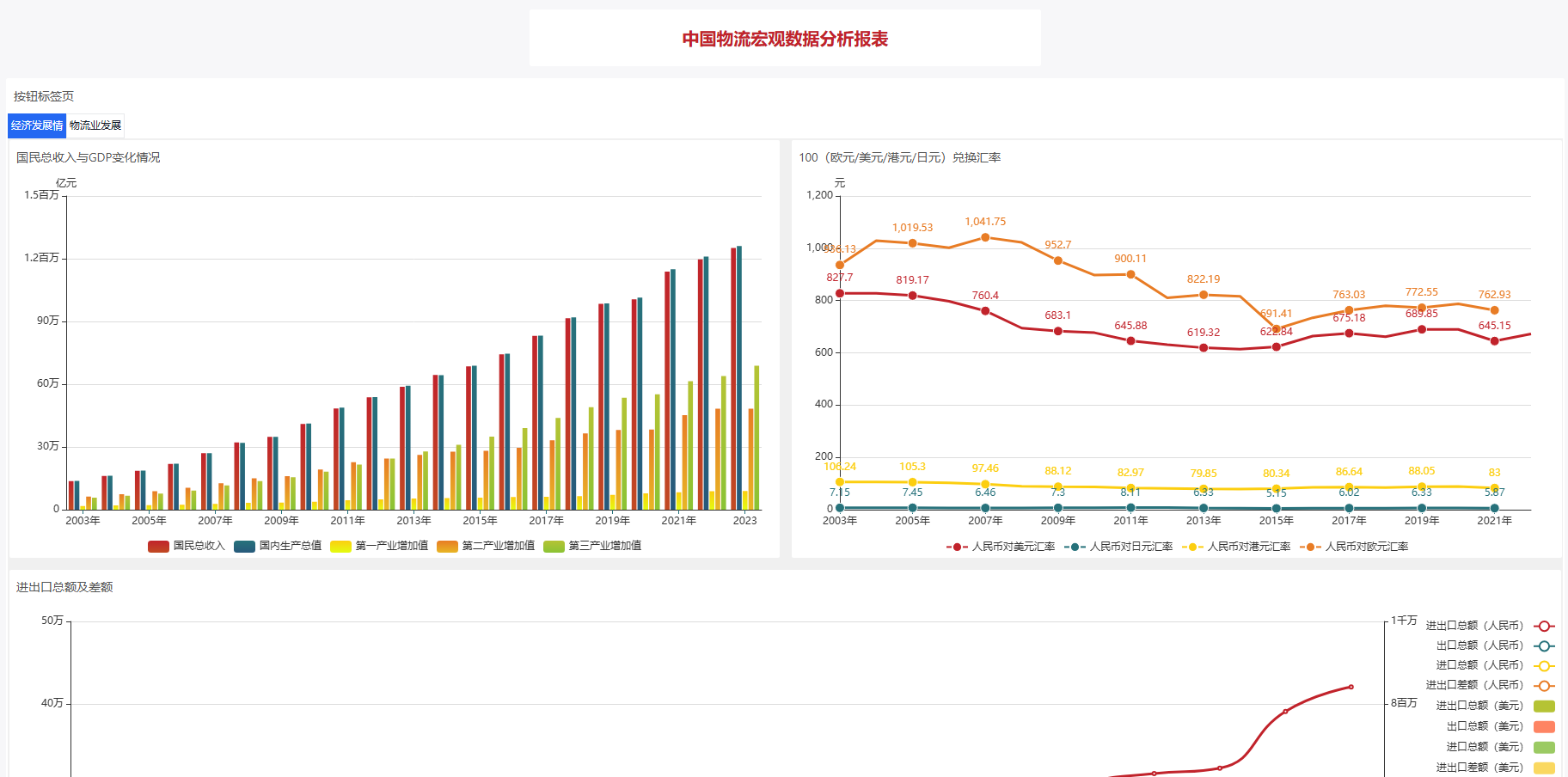Click the 按钮标签页 heading
Screen dimensions: 1568x777
point(44,96)
